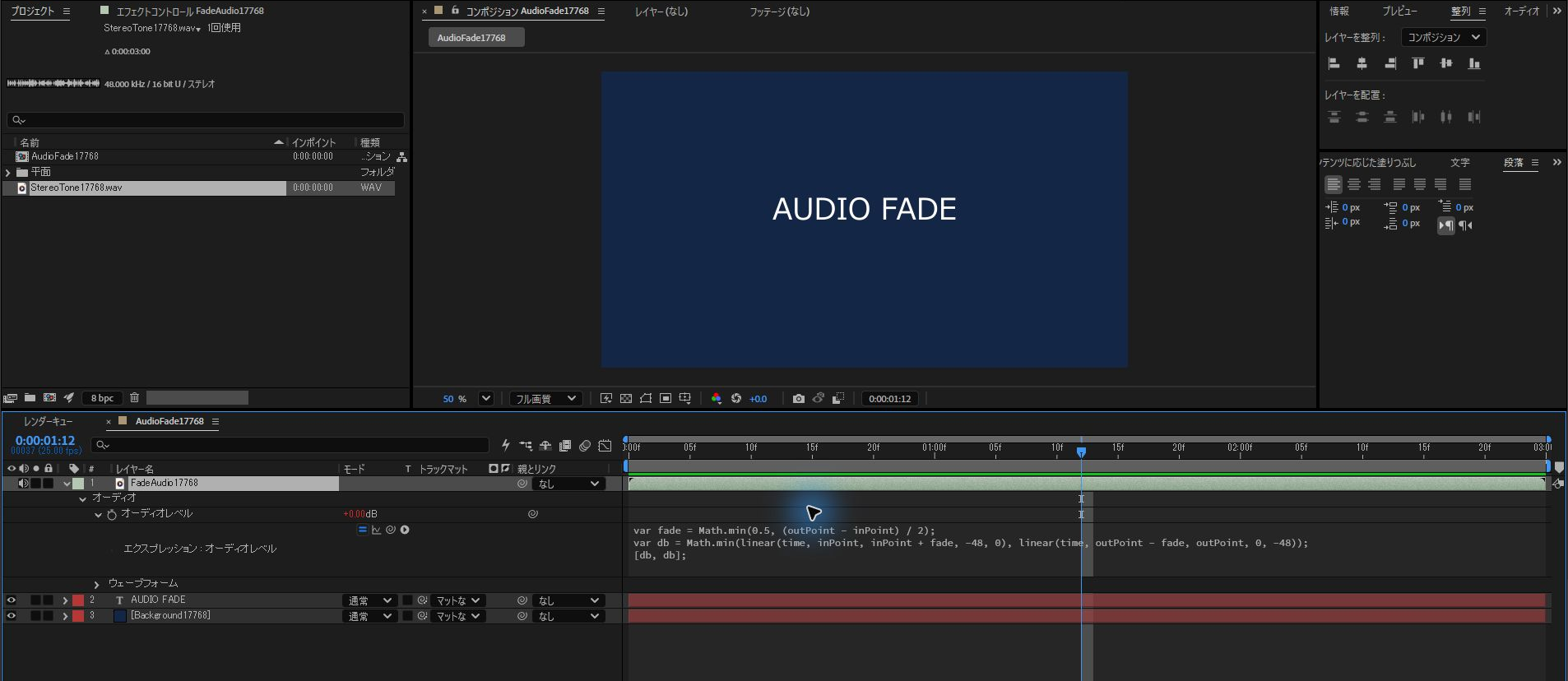Click the snapshot camera icon in viewer

coord(798,399)
